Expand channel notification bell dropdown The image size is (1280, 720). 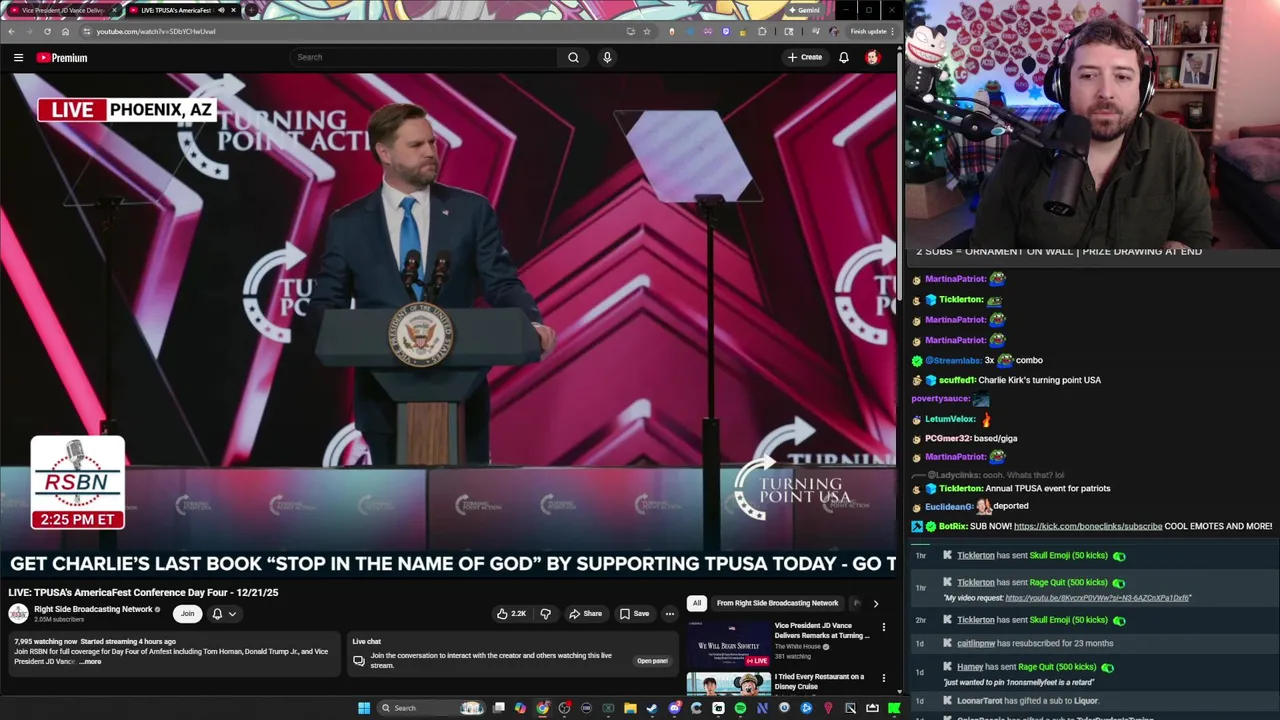click(x=224, y=614)
